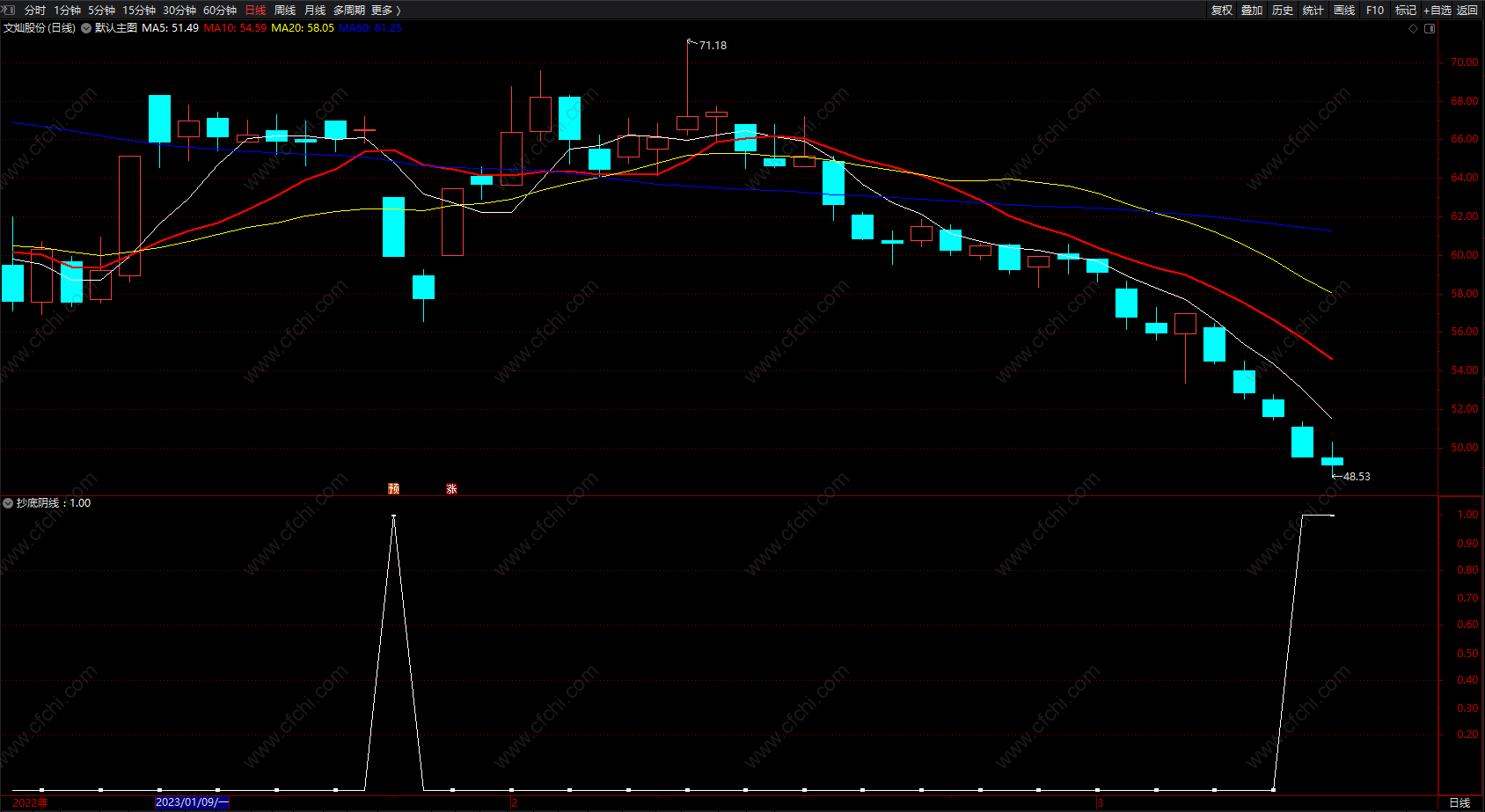Click the 复权 button
Image resolution: width=1485 pixels, height=812 pixels.
[x=1222, y=11]
